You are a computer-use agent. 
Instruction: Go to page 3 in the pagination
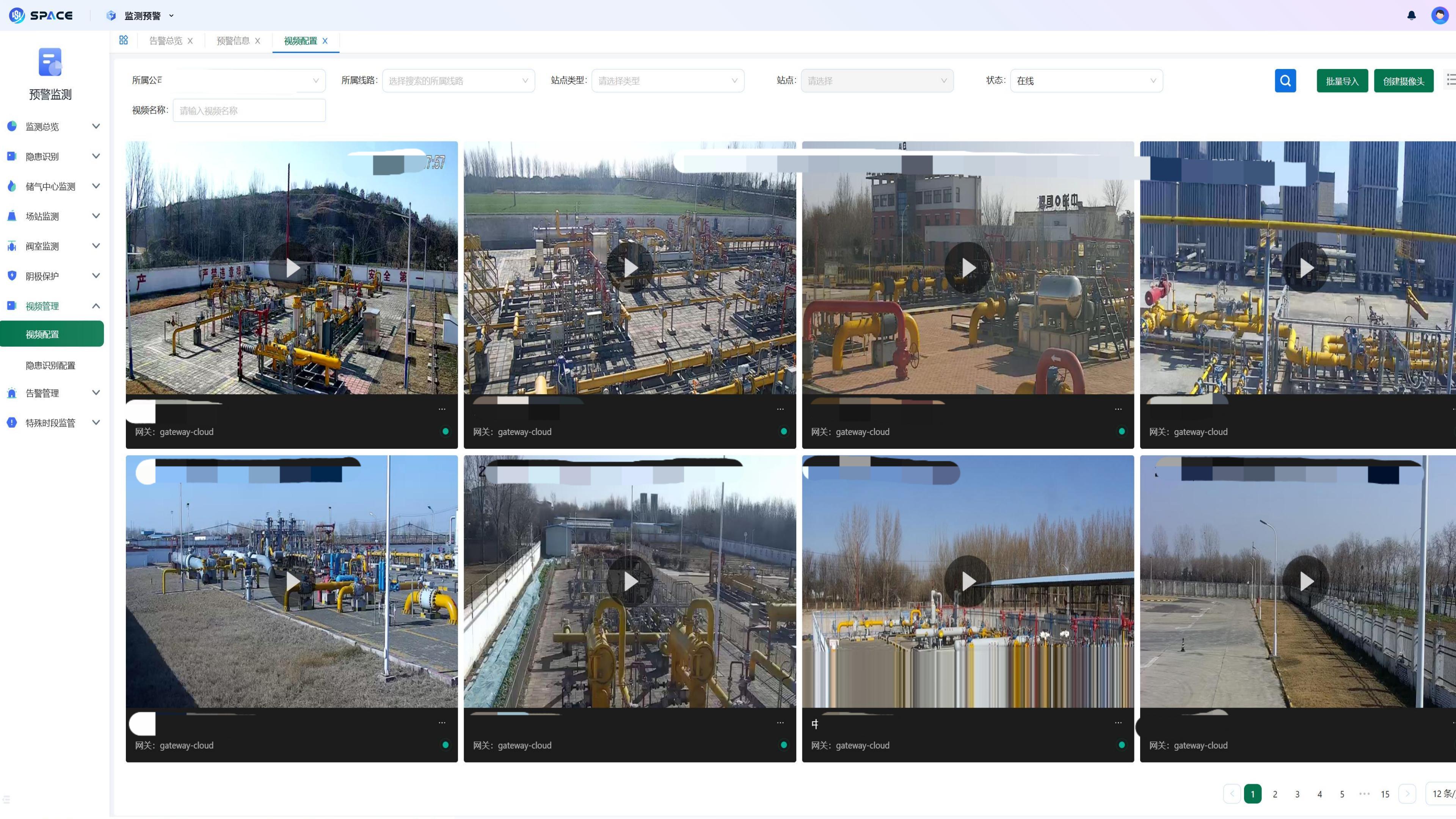(x=1297, y=794)
